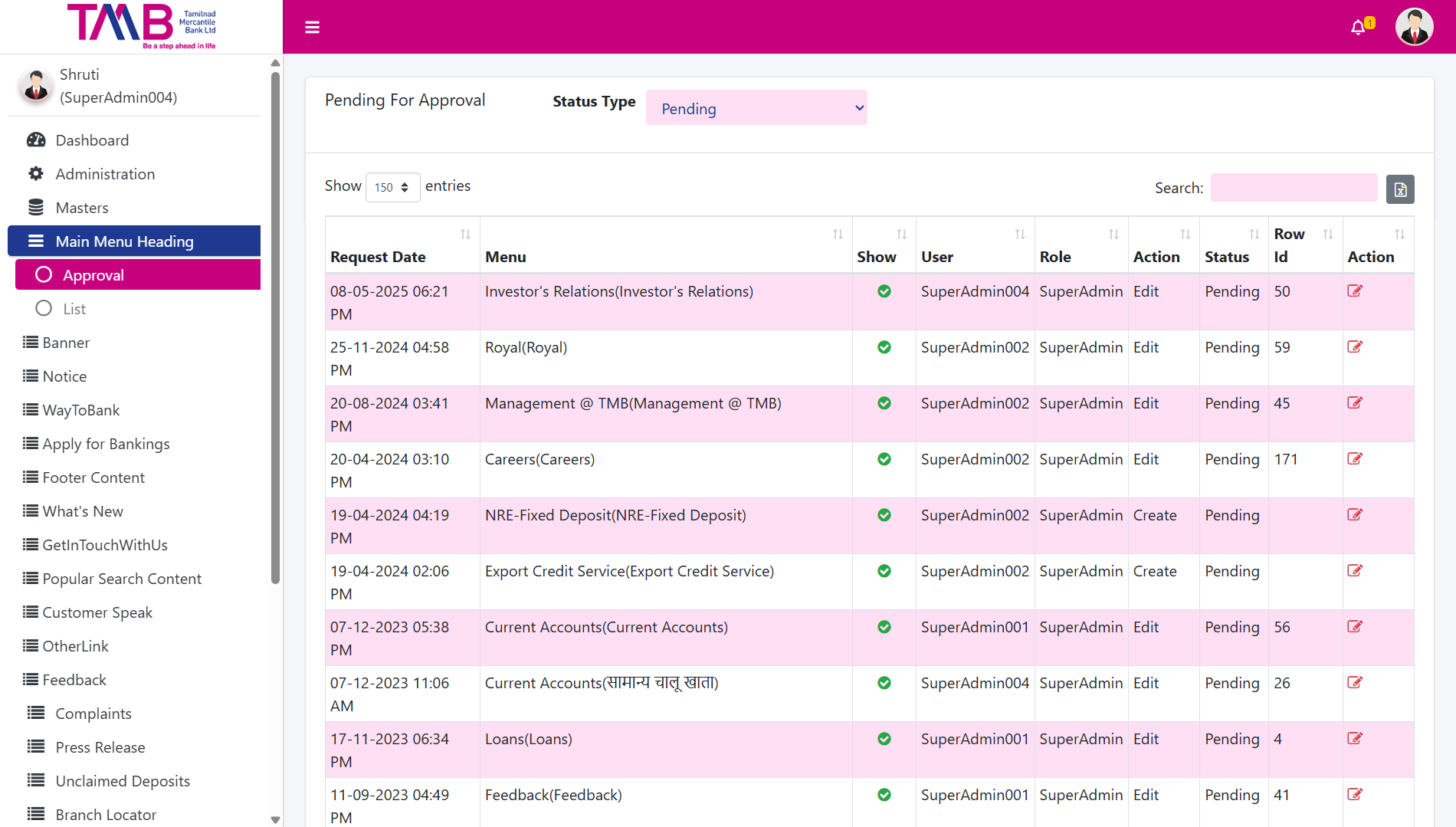The width and height of the screenshot is (1456, 827).
Task: Open the Status Type dropdown
Action: [756, 108]
